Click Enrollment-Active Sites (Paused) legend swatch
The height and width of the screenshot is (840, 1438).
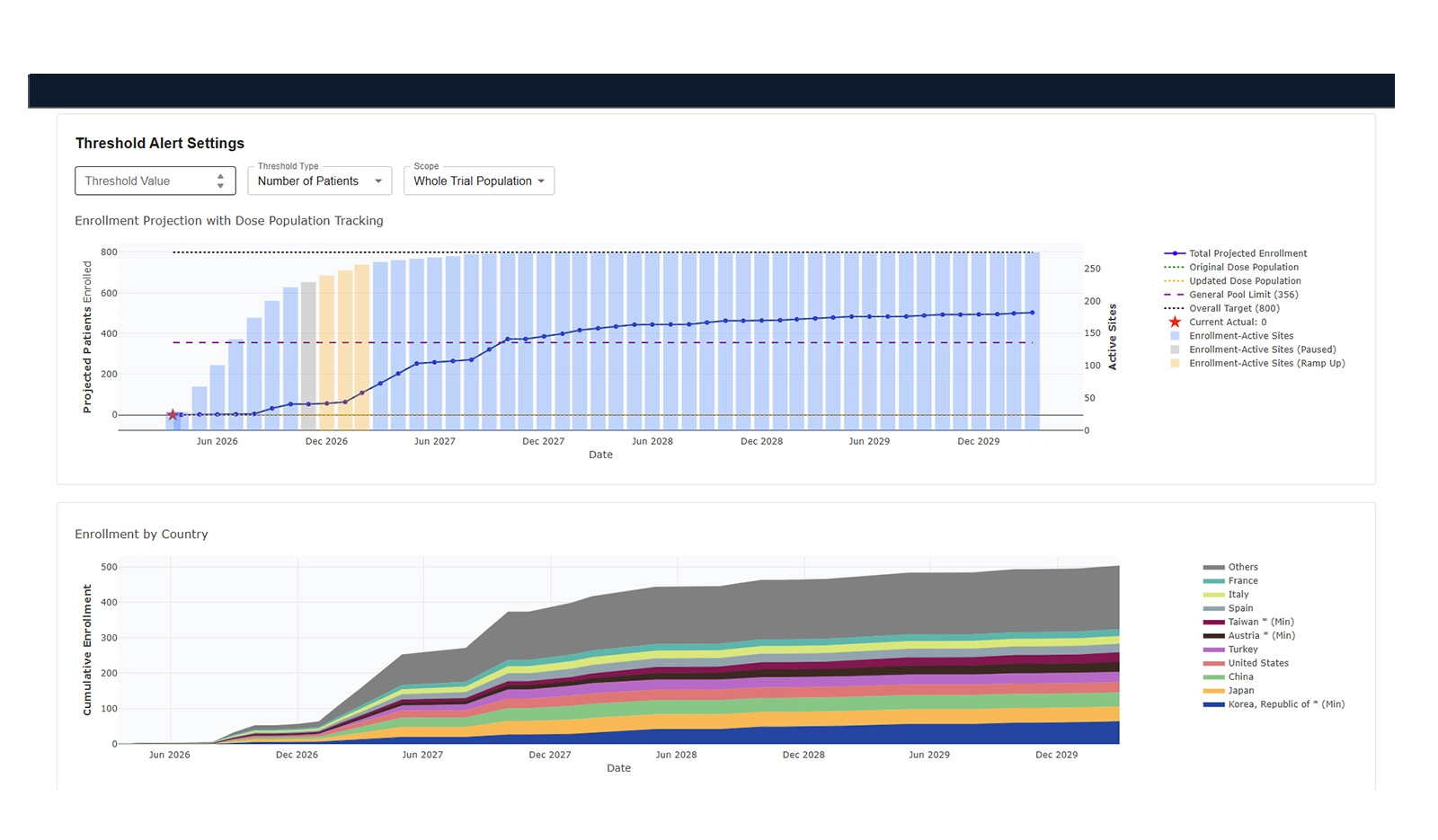tap(1175, 349)
